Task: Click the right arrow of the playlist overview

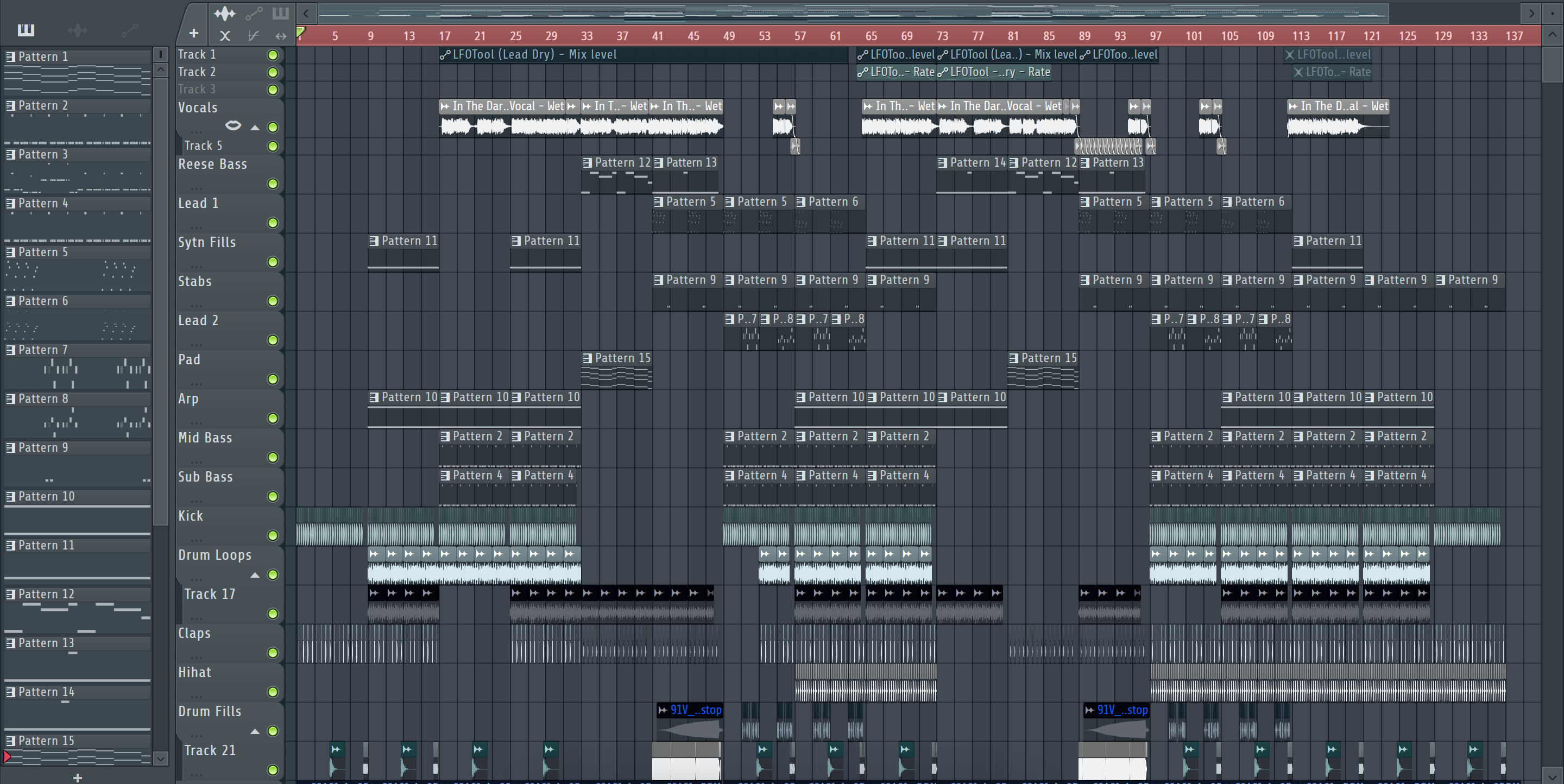Action: 1531,12
